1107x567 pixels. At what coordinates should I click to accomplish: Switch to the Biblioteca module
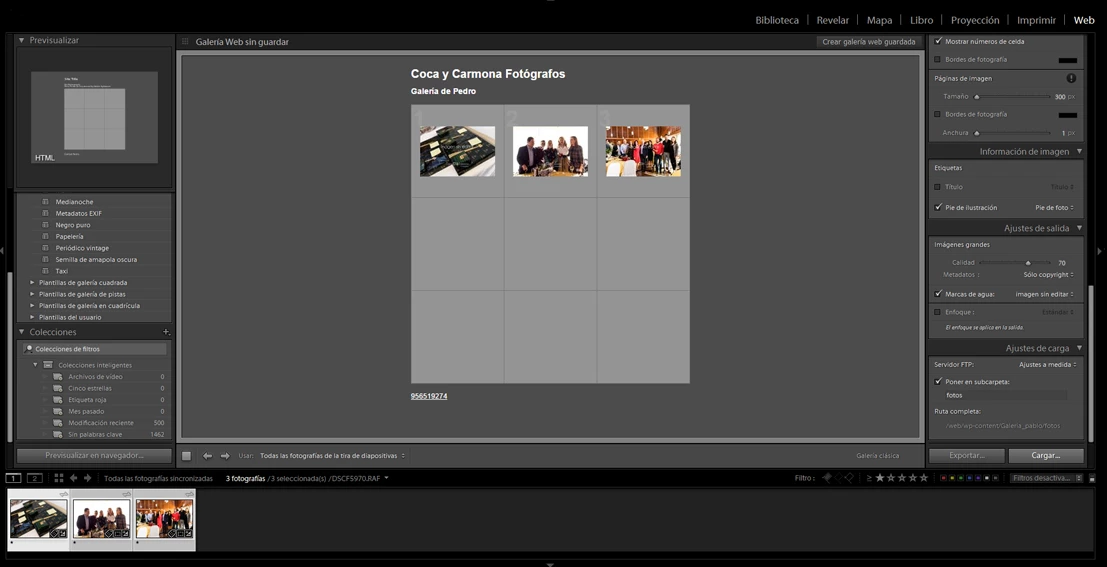coord(777,20)
